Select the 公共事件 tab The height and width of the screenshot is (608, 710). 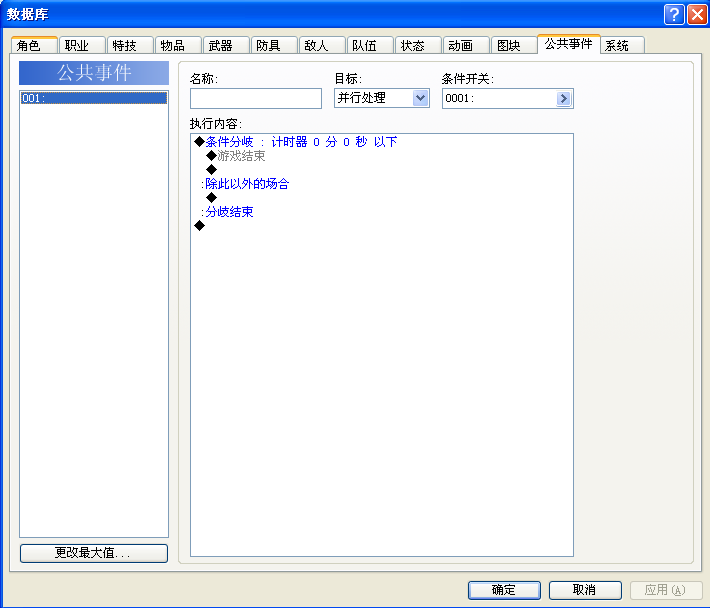[x=569, y=44]
